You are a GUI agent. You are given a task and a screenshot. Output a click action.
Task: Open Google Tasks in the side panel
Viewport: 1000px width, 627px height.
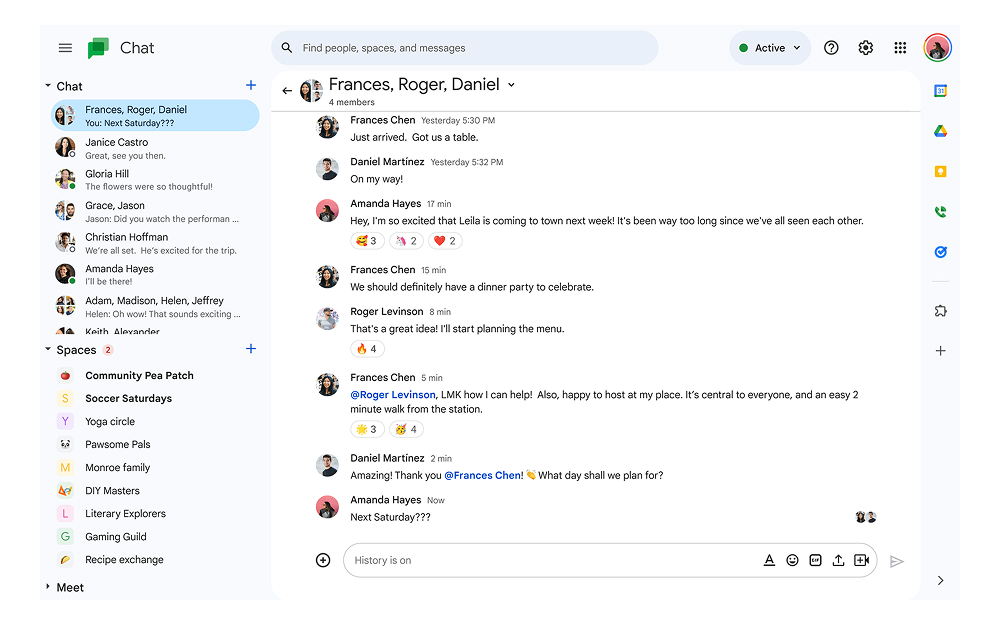coord(940,252)
